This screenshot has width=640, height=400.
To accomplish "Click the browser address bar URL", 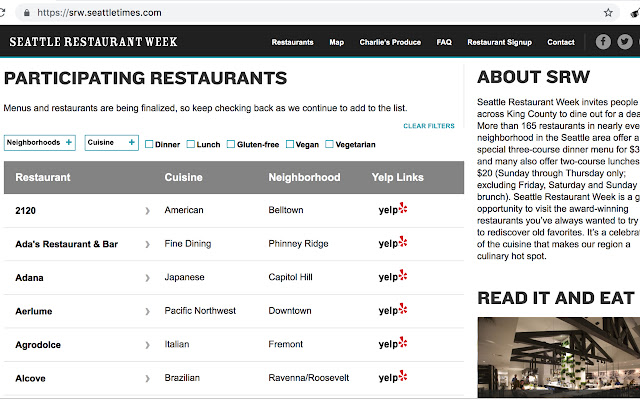I will 99,13.
